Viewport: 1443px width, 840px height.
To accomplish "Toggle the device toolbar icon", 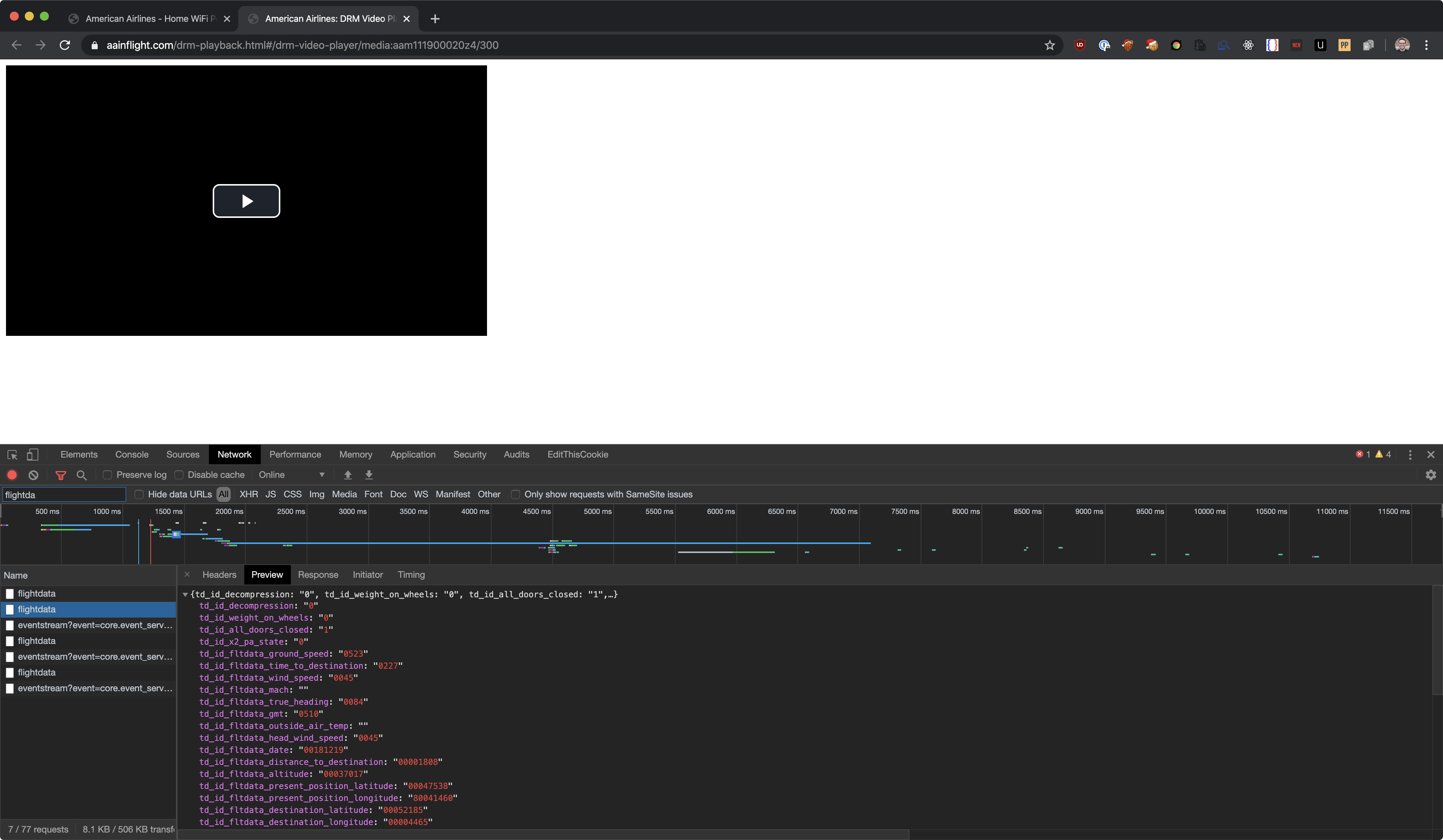I will click(x=33, y=455).
